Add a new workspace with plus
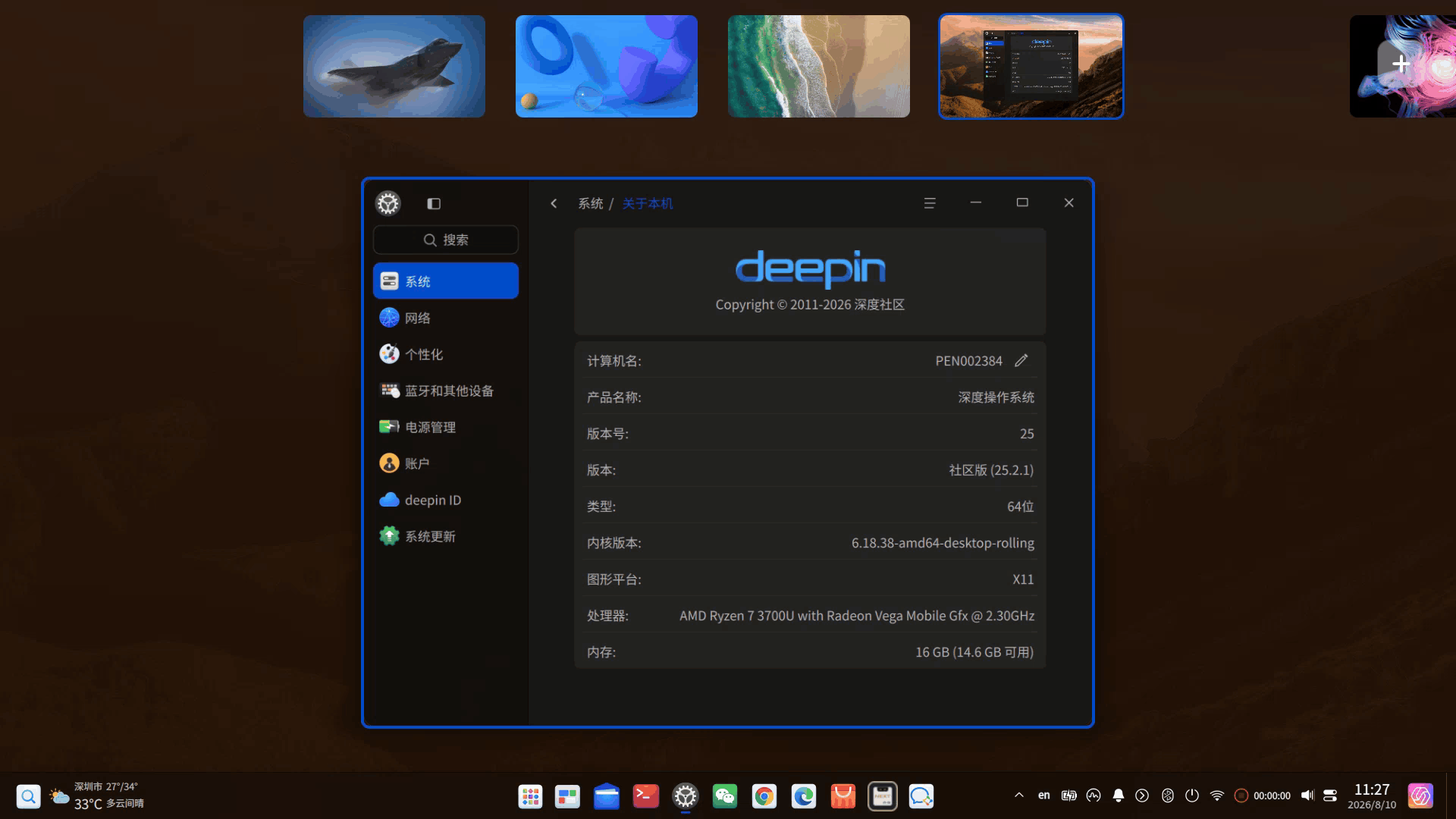1456x819 pixels. click(x=1401, y=64)
